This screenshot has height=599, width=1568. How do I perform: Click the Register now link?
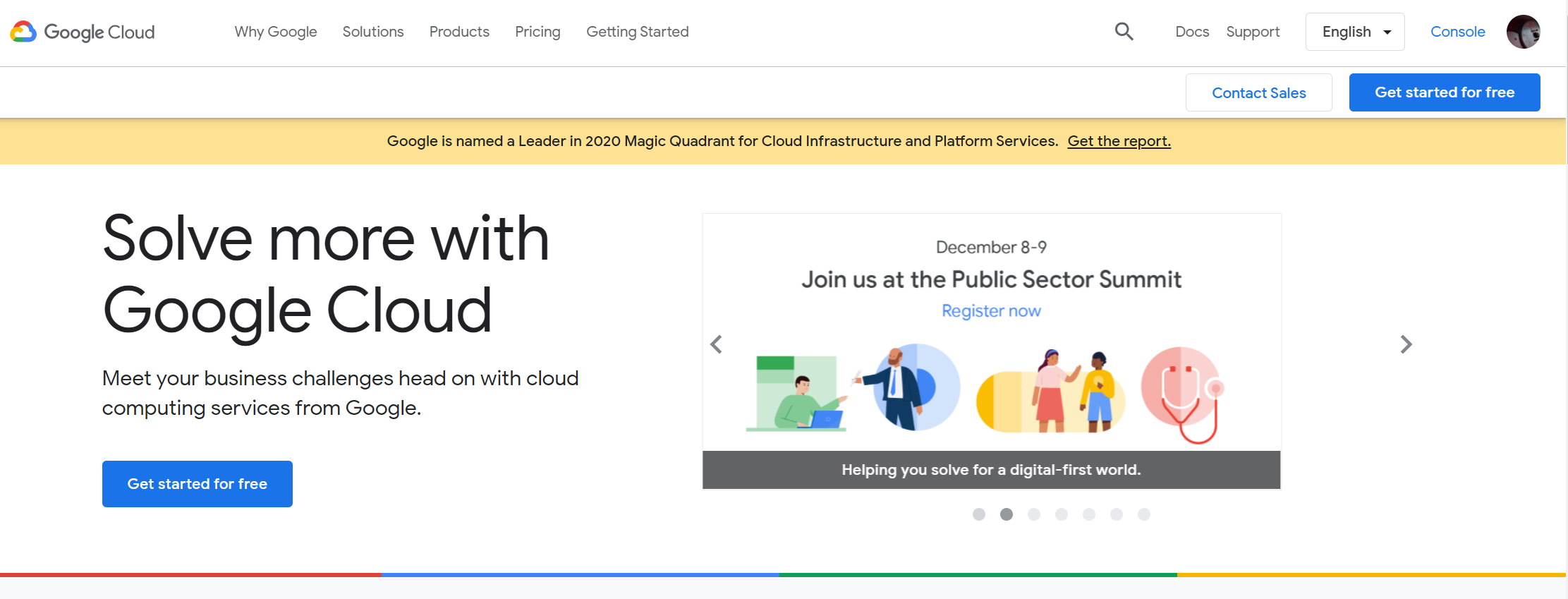[x=991, y=311]
